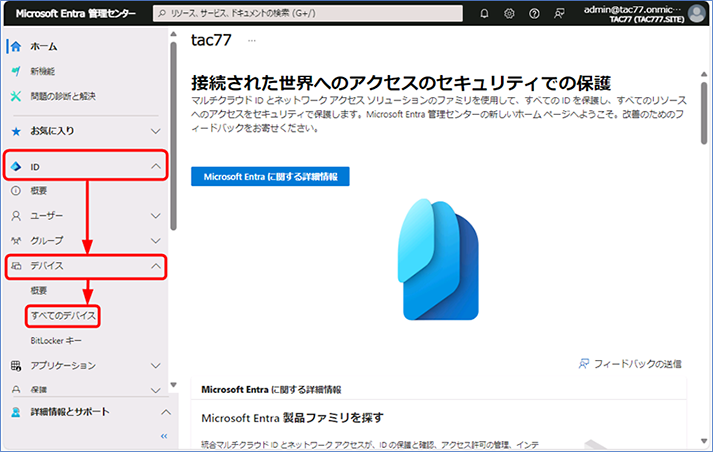Click the デバイス devices icon
Image resolution: width=713 pixels, height=452 pixels.
coord(16,266)
